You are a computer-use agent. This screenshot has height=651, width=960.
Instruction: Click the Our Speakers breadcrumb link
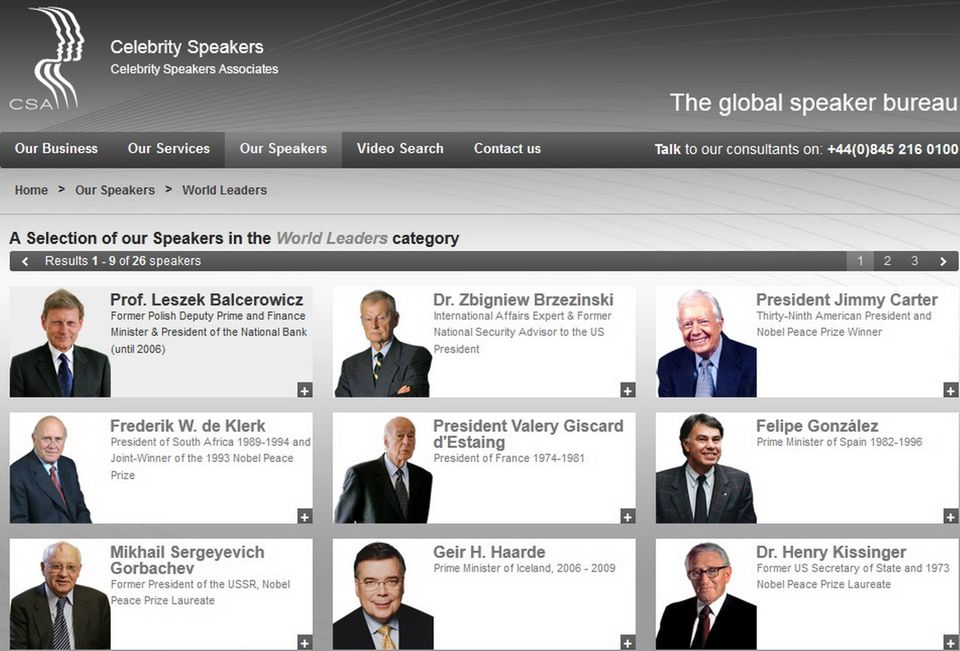click(115, 190)
